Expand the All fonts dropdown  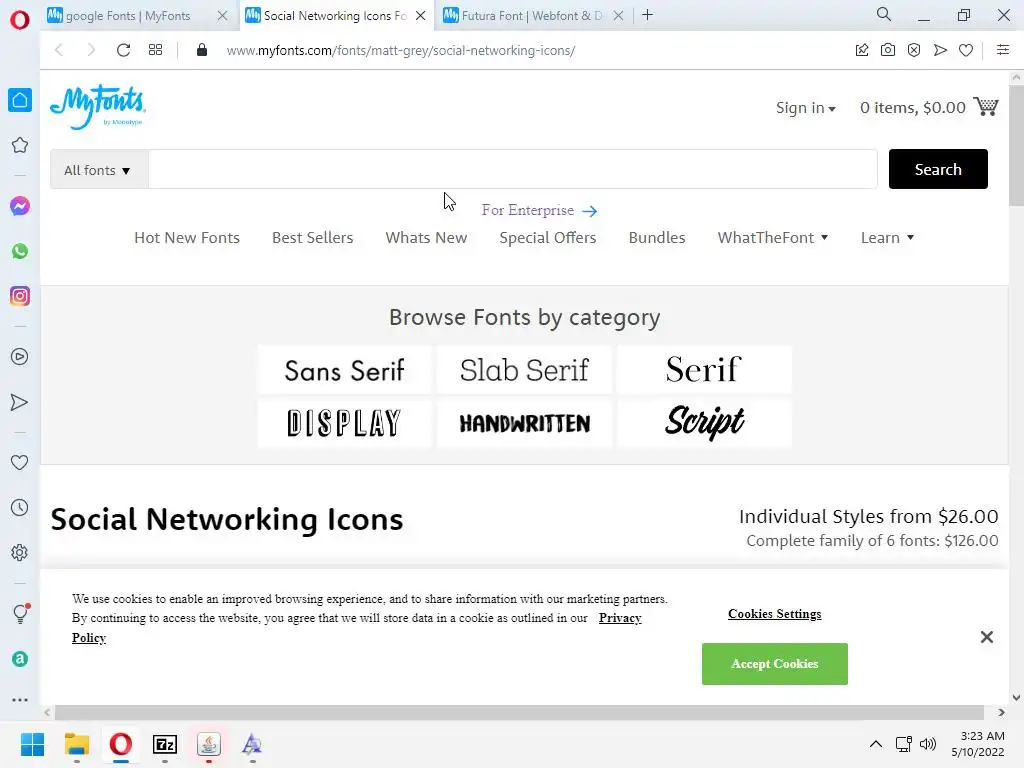pos(99,170)
